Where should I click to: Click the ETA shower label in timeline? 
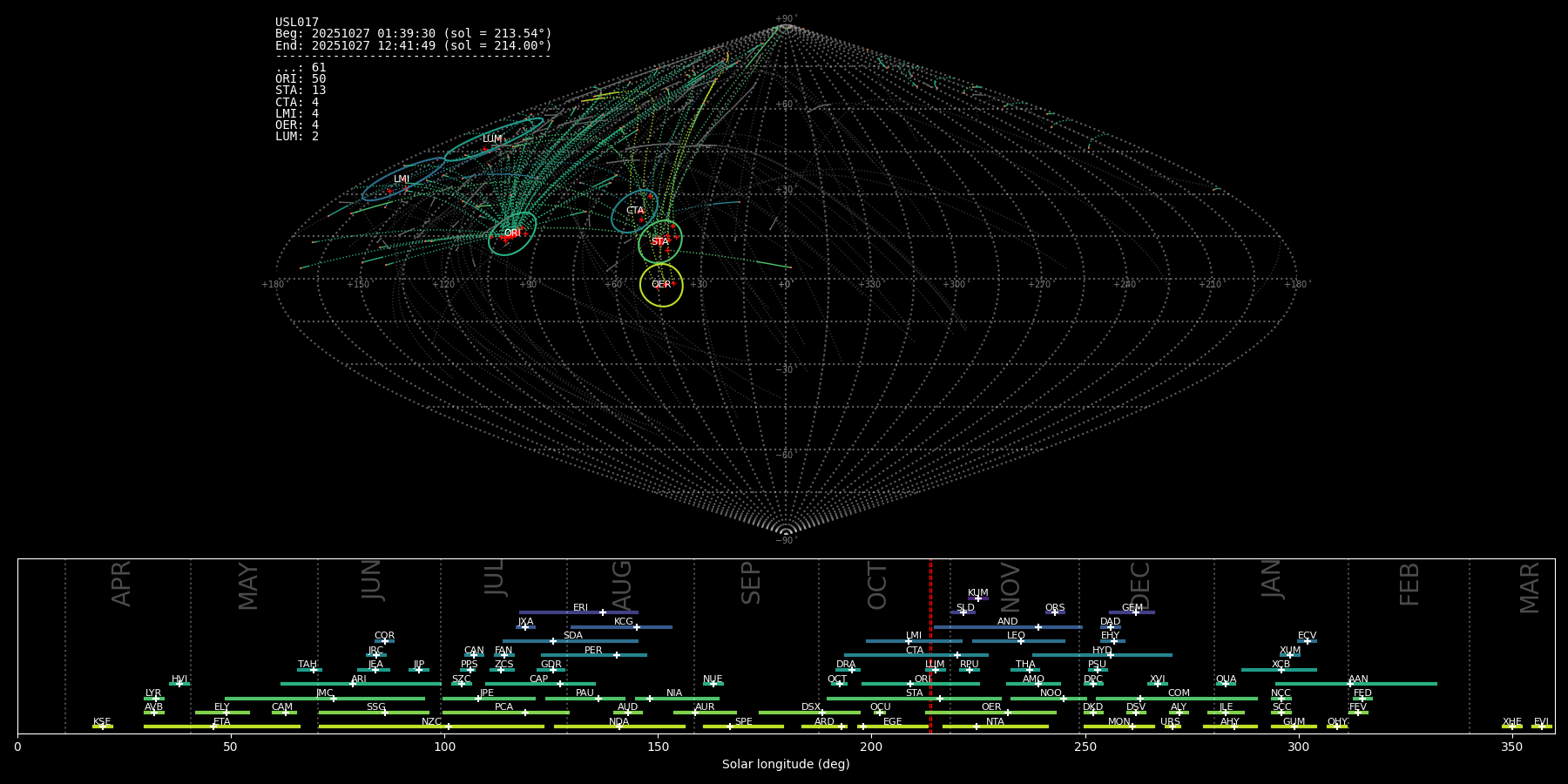click(x=222, y=722)
